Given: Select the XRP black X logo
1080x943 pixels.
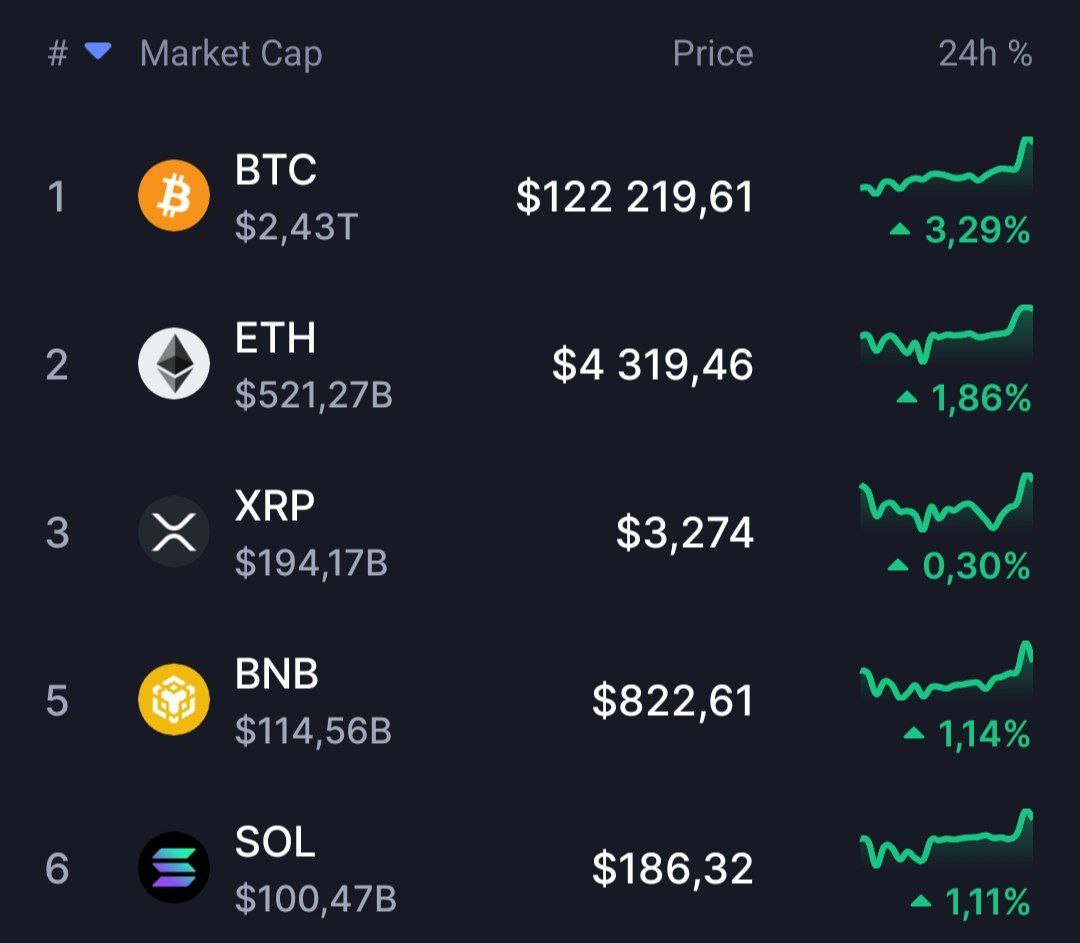Looking at the screenshot, I should [174, 531].
